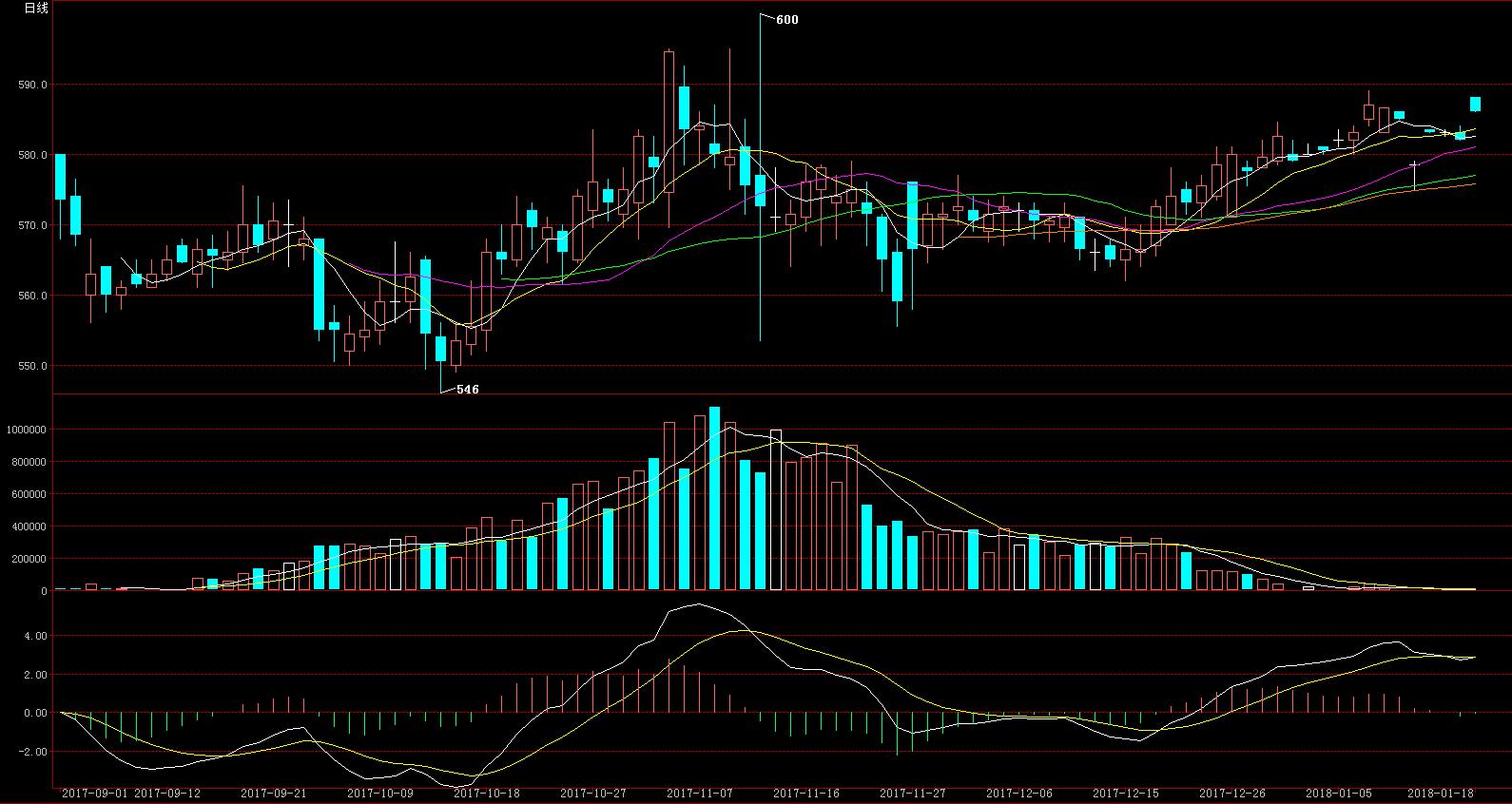Image resolution: width=1512 pixels, height=804 pixels.
Task: Click date label 2018-01-18
Action: tap(1441, 793)
